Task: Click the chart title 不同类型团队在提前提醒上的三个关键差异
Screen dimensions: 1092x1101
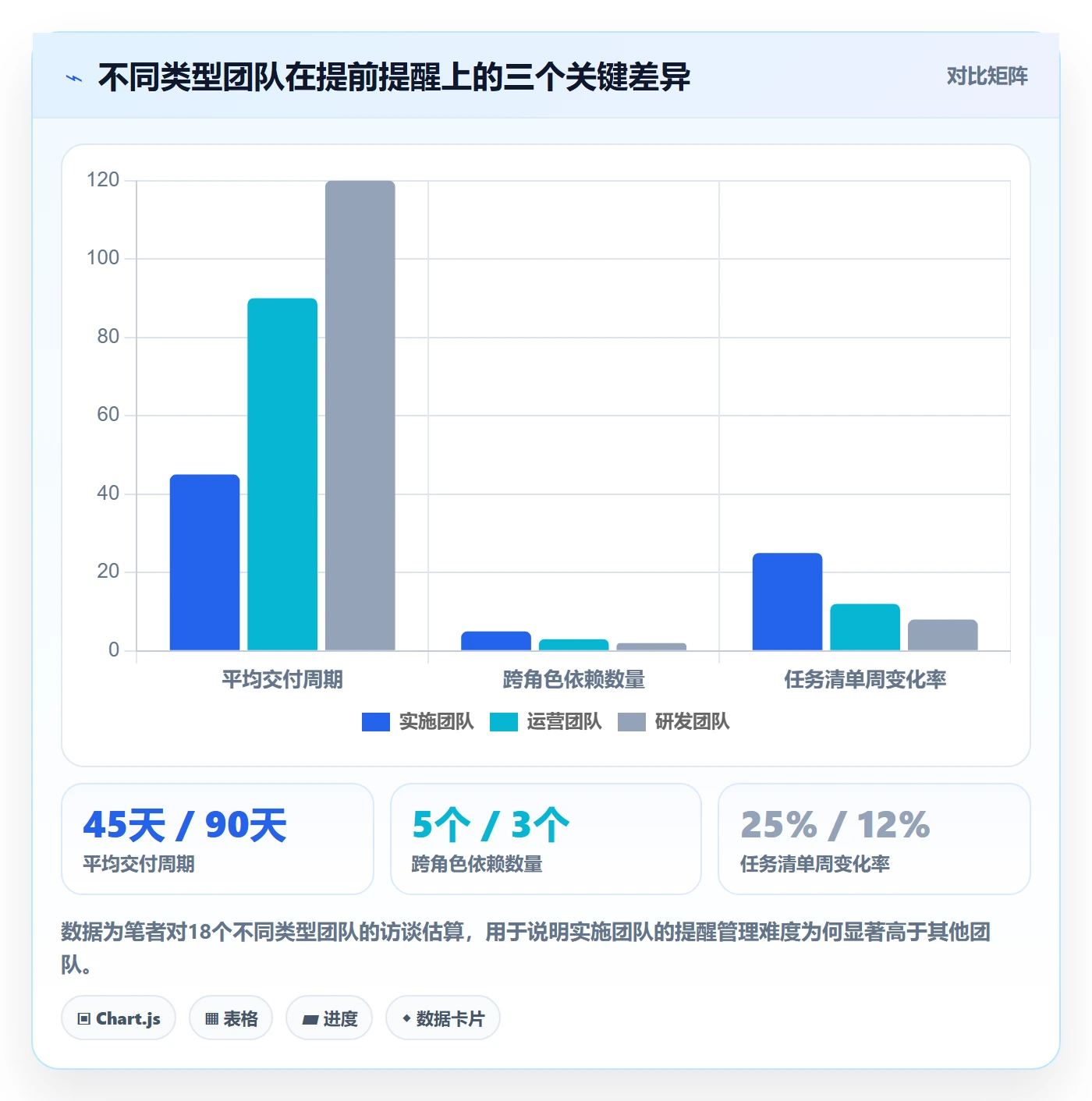Action: [394, 77]
